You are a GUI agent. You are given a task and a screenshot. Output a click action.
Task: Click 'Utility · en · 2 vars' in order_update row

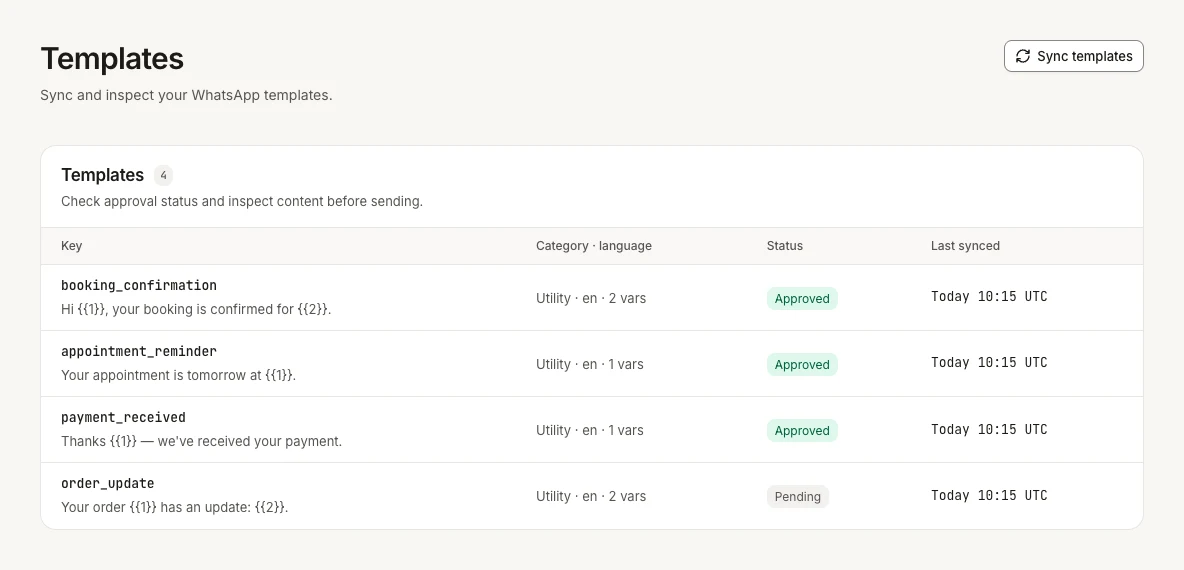click(x=591, y=497)
